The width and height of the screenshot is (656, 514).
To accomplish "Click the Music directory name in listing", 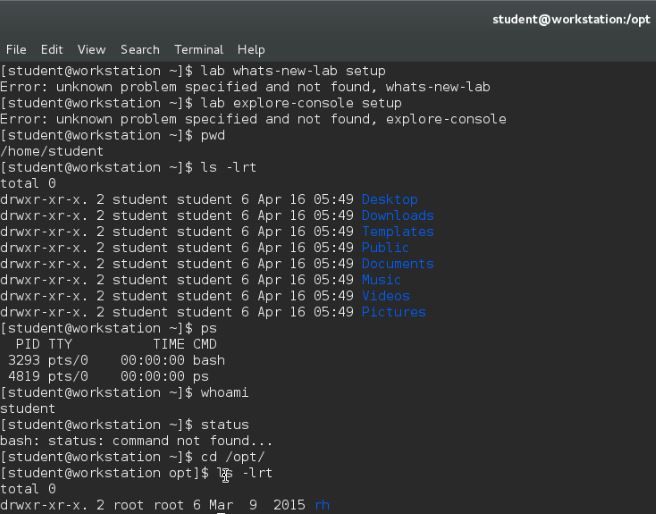I will click(381, 280).
